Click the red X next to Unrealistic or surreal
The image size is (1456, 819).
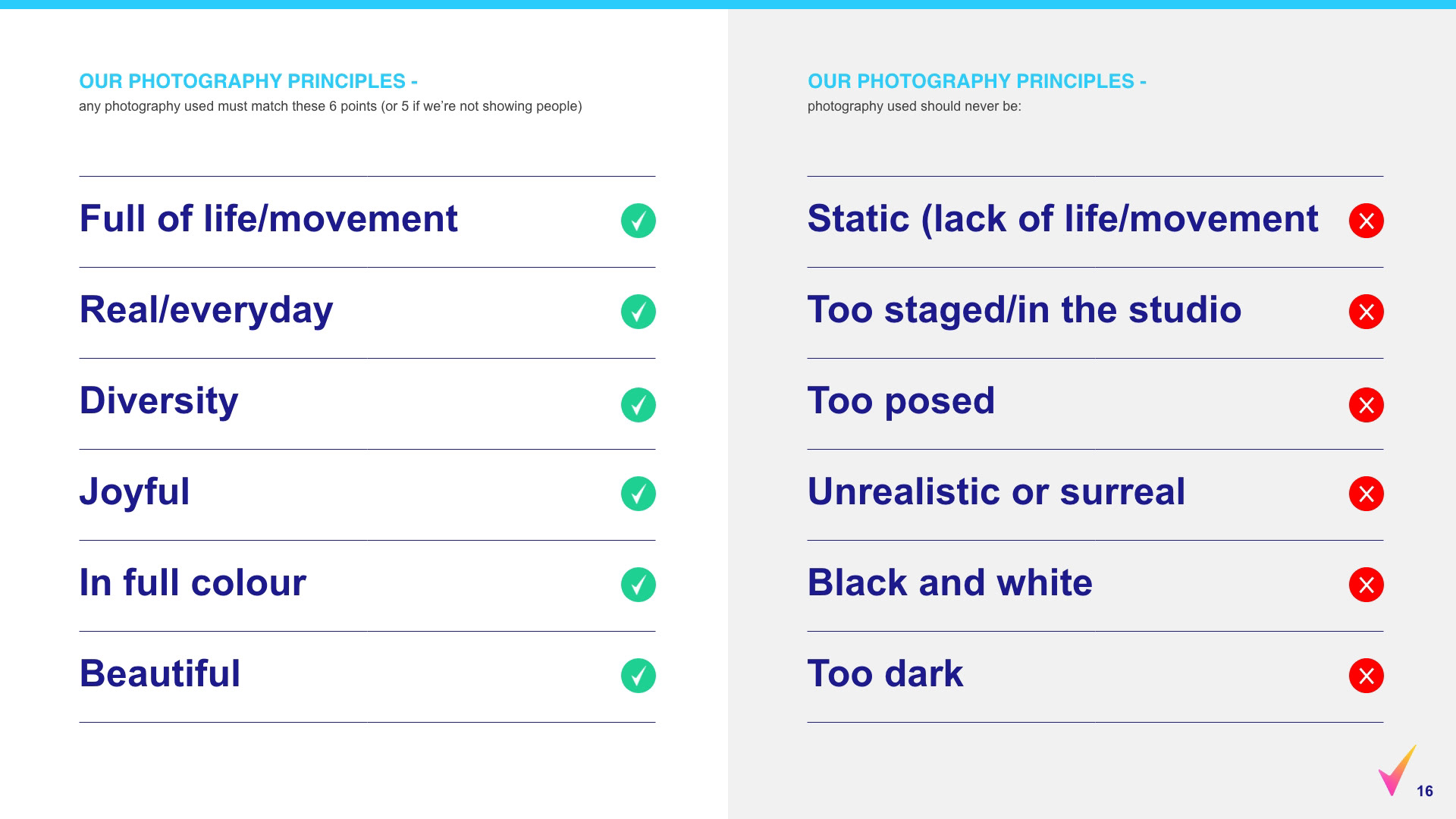(1366, 494)
